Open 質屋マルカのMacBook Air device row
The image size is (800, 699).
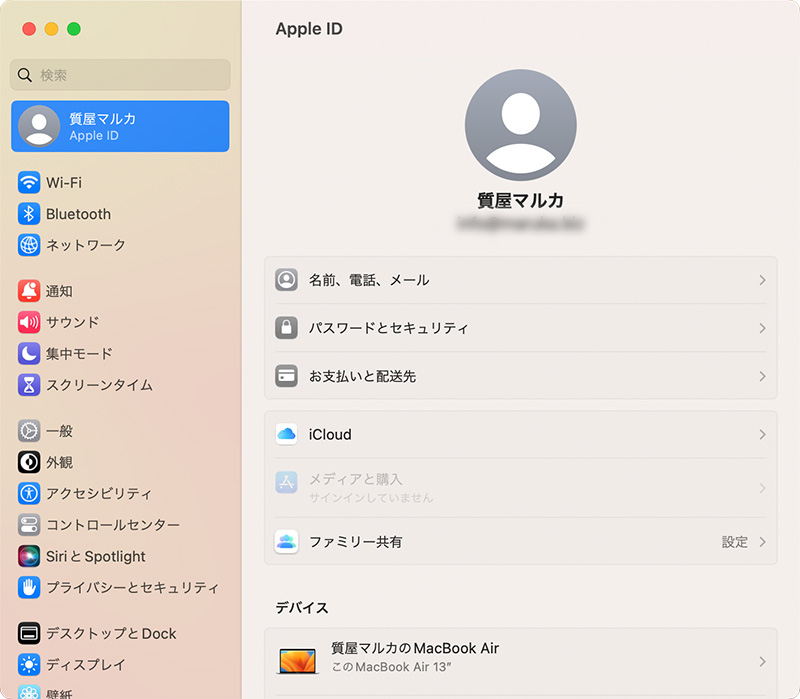coord(520,658)
